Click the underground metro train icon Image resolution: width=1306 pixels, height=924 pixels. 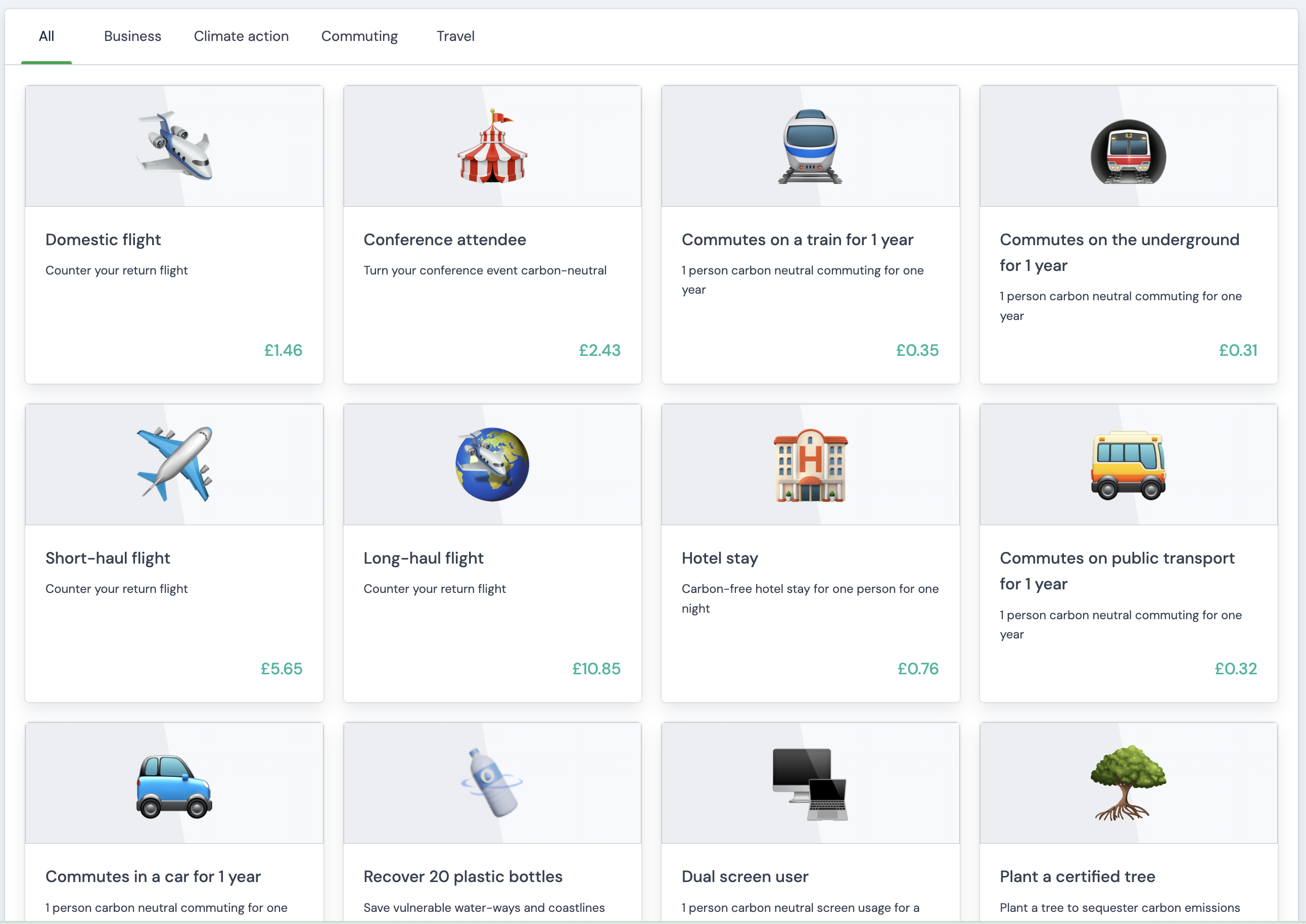[x=1129, y=151]
